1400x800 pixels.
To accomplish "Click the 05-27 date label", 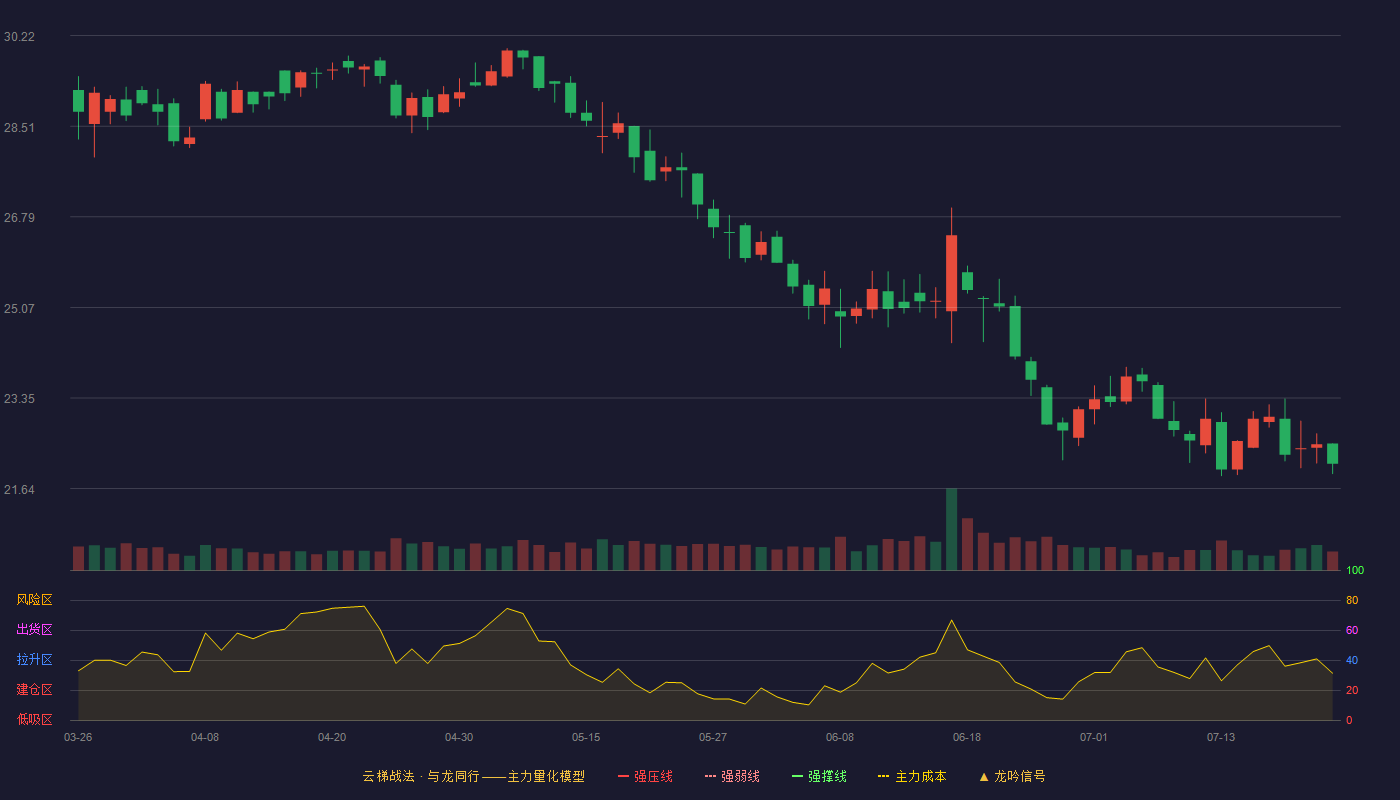I will pos(713,737).
